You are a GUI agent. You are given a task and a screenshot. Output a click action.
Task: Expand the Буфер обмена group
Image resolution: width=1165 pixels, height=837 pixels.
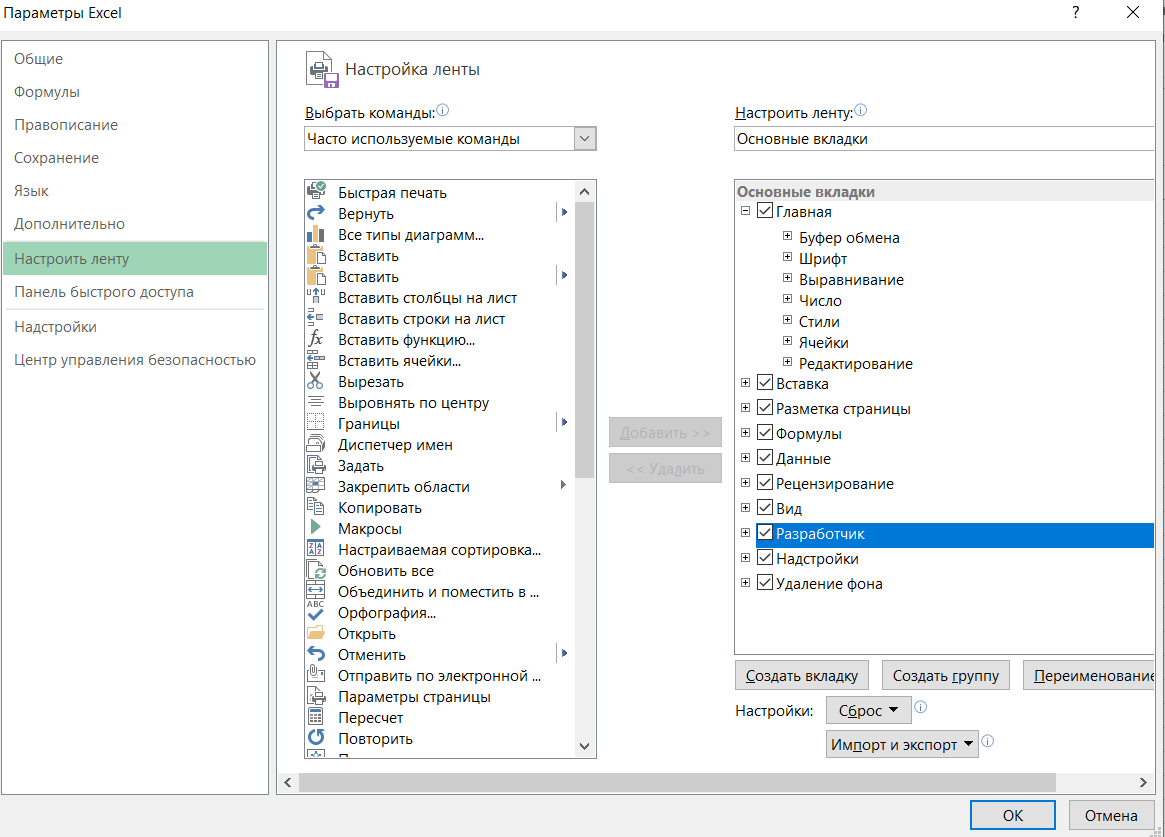point(788,236)
